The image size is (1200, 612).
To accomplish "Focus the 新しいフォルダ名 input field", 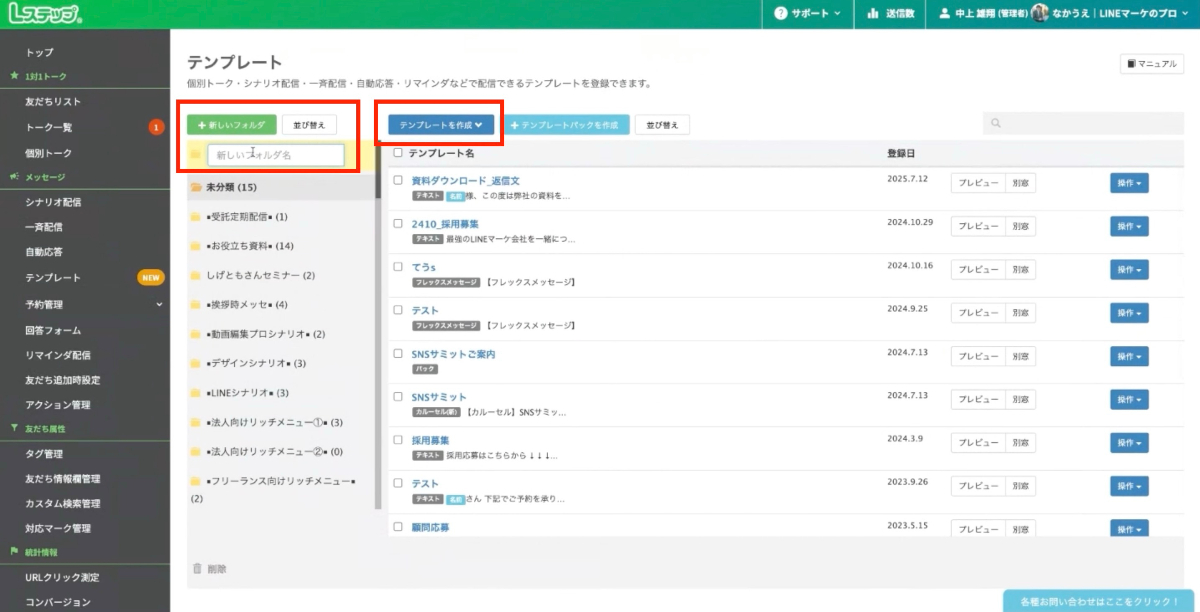I will 275,155.
